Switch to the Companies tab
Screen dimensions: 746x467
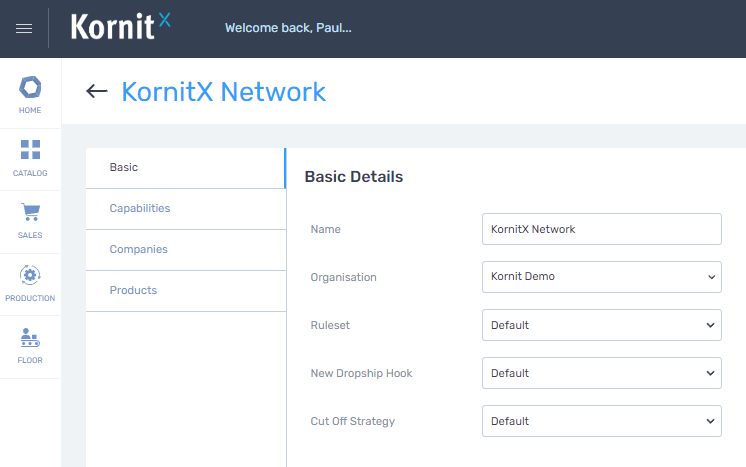[x=186, y=250]
